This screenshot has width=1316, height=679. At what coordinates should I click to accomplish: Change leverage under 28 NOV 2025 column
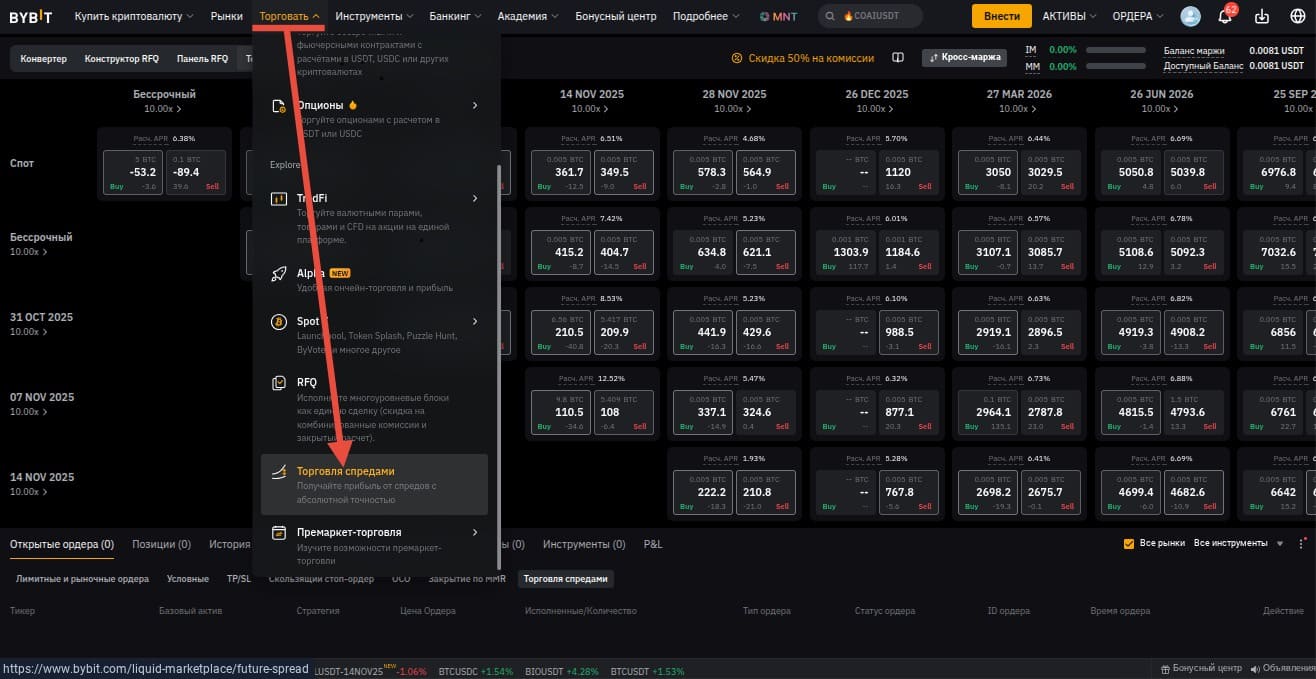click(x=734, y=109)
